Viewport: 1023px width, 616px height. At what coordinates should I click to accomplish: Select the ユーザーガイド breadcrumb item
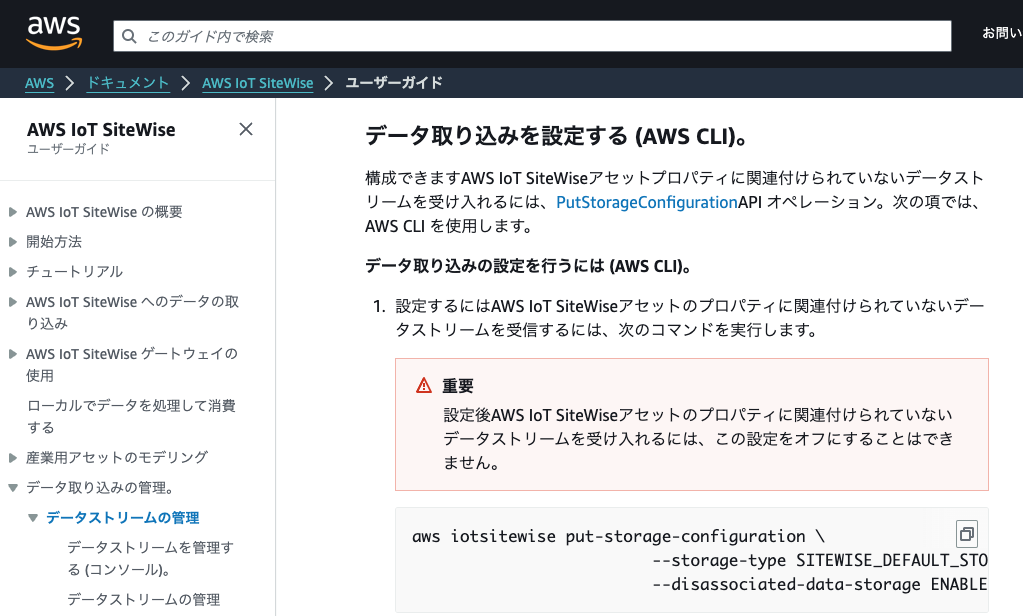tap(392, 83)
